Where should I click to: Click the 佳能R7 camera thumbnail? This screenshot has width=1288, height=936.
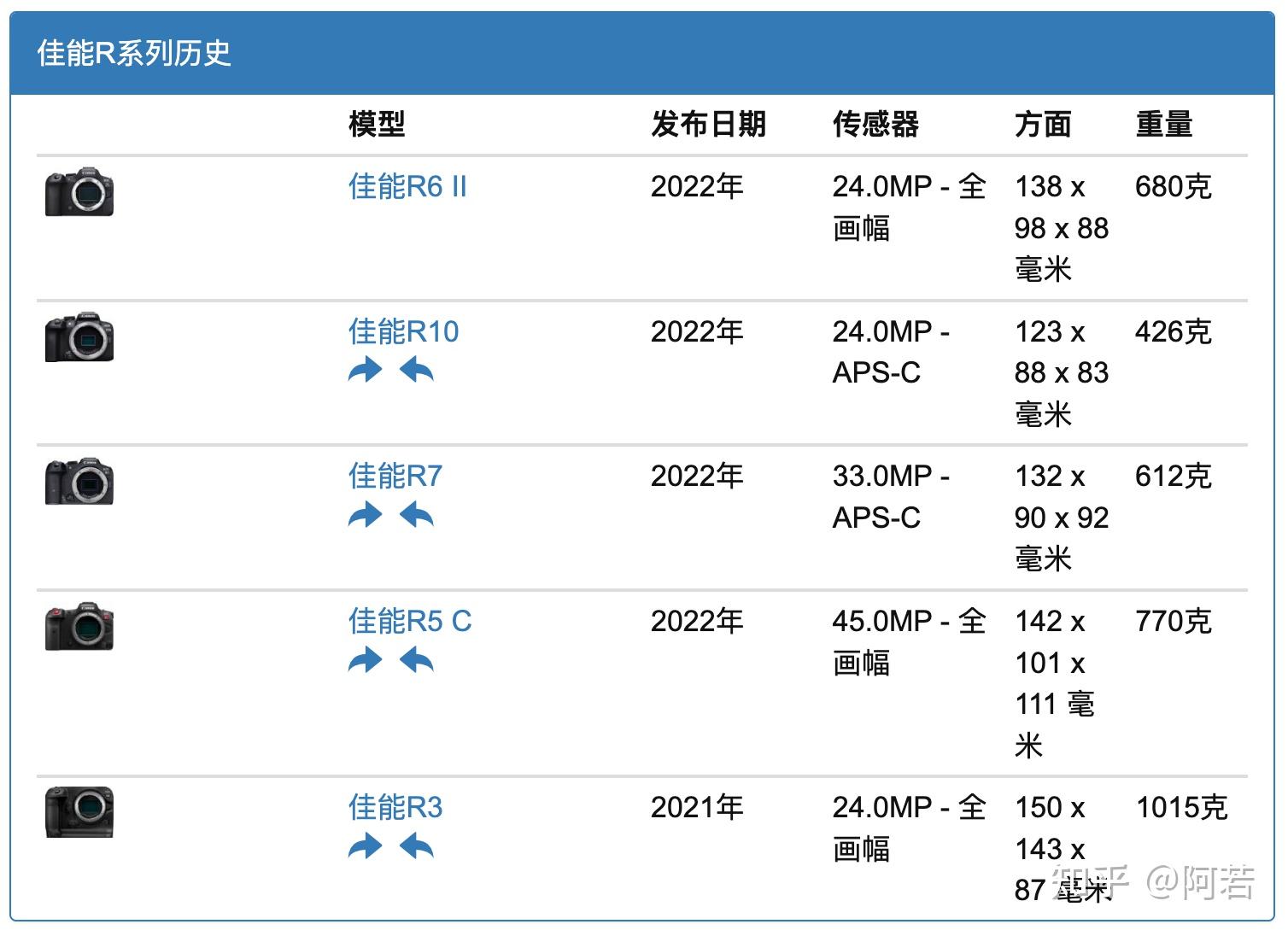79,481
